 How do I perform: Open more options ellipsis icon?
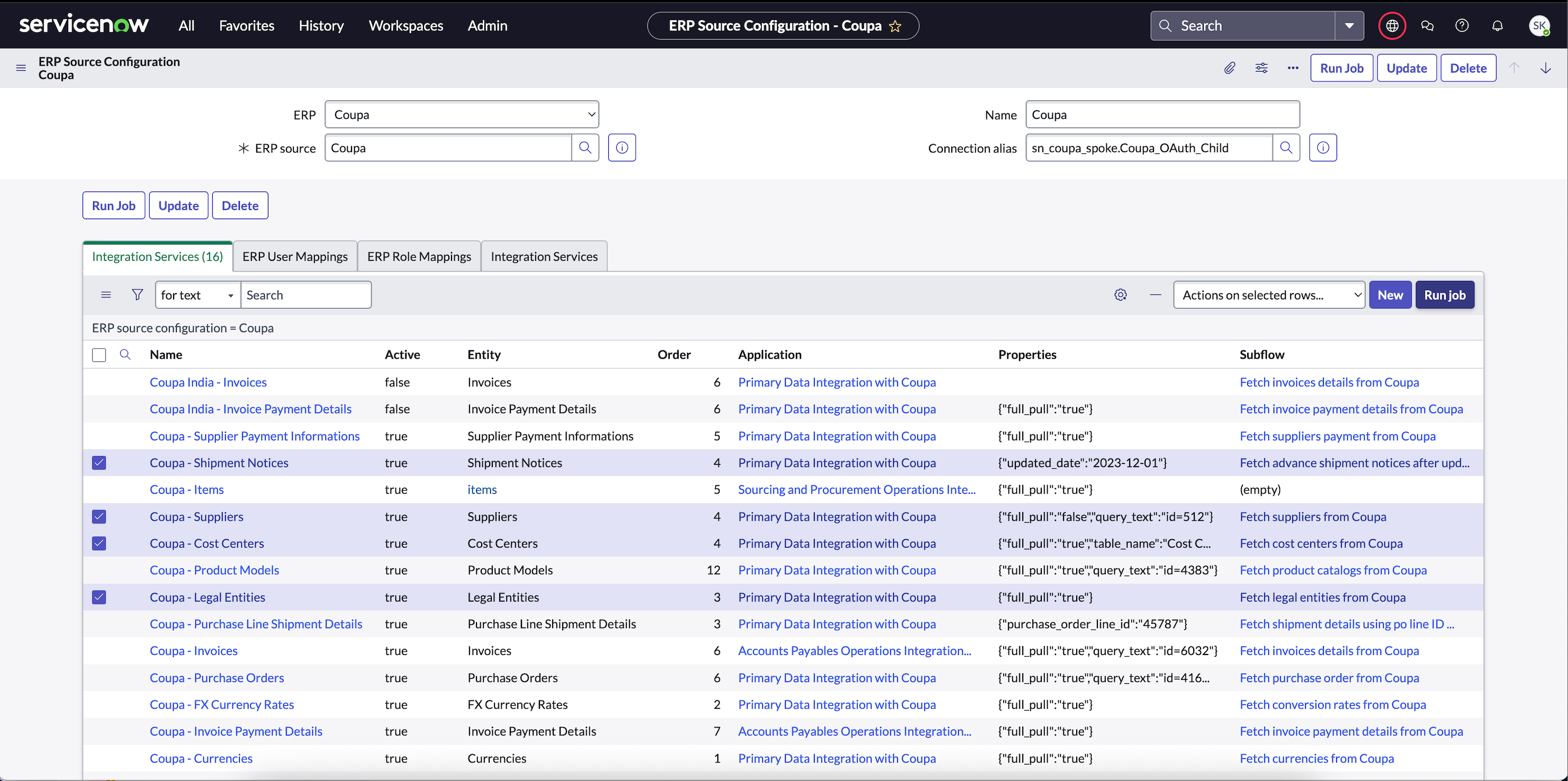click(1293, 68)
